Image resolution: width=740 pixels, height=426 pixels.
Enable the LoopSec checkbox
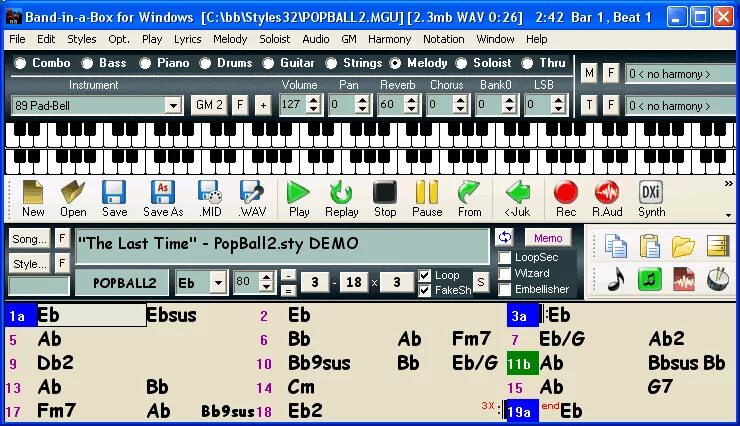coord(505,258)
